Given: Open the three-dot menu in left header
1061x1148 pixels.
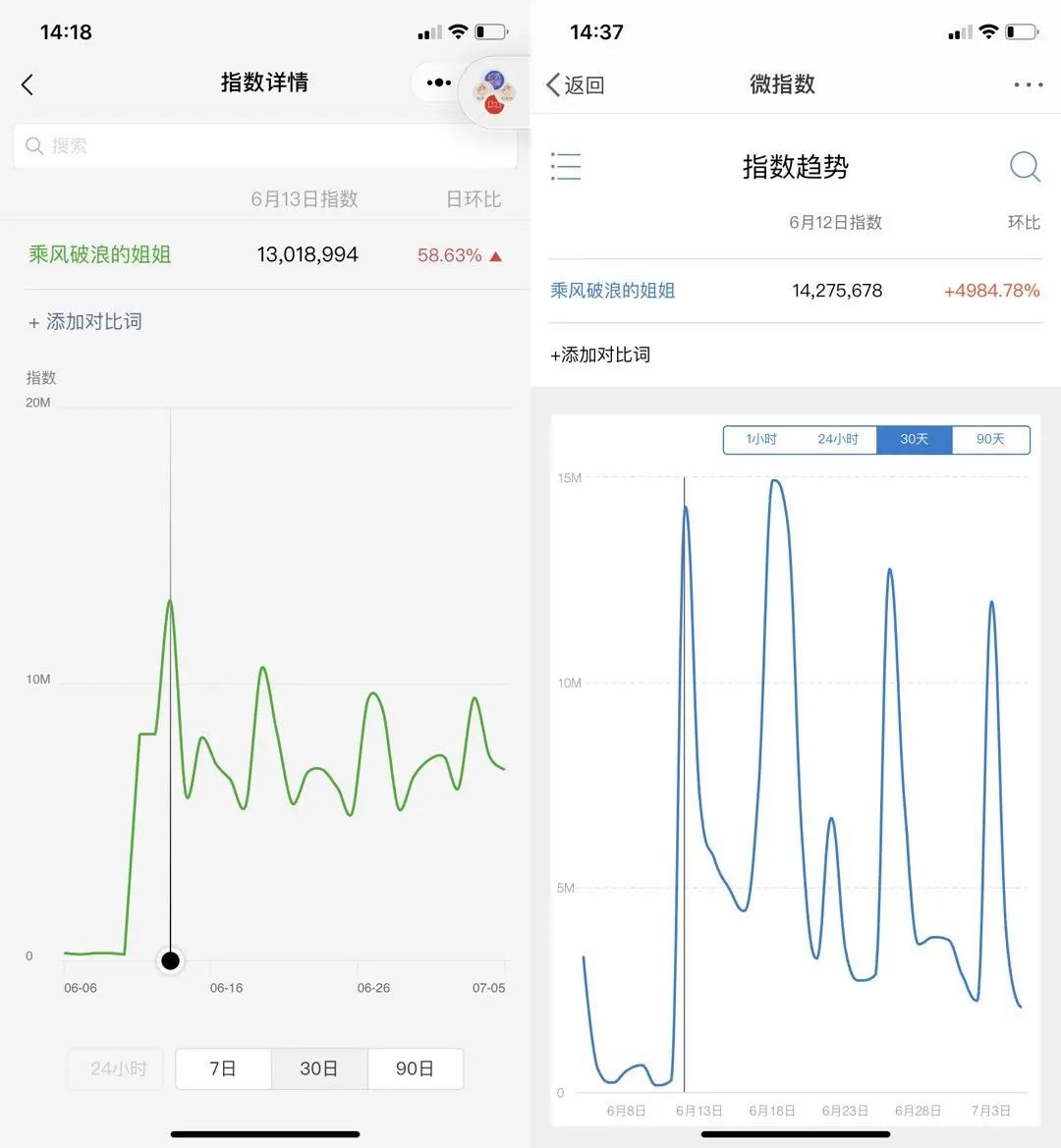Looking at the screenshot, I should click(438, 82).
